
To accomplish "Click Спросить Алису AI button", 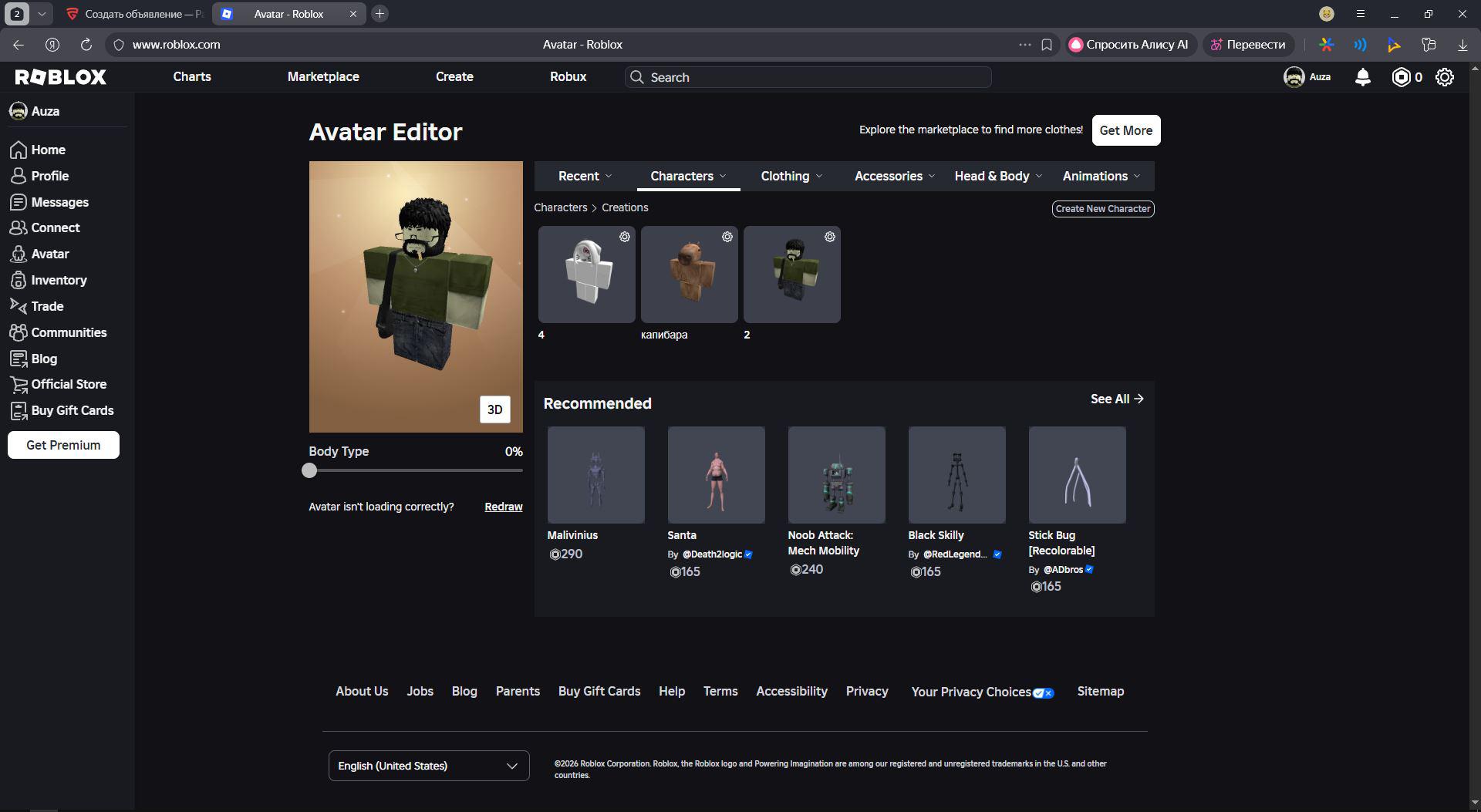I will 1131,45.
